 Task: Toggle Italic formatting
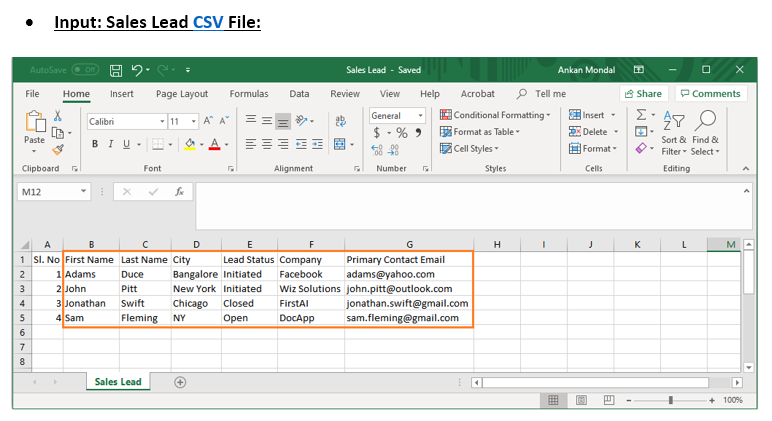pyautogui.click(x=110, y=144)
